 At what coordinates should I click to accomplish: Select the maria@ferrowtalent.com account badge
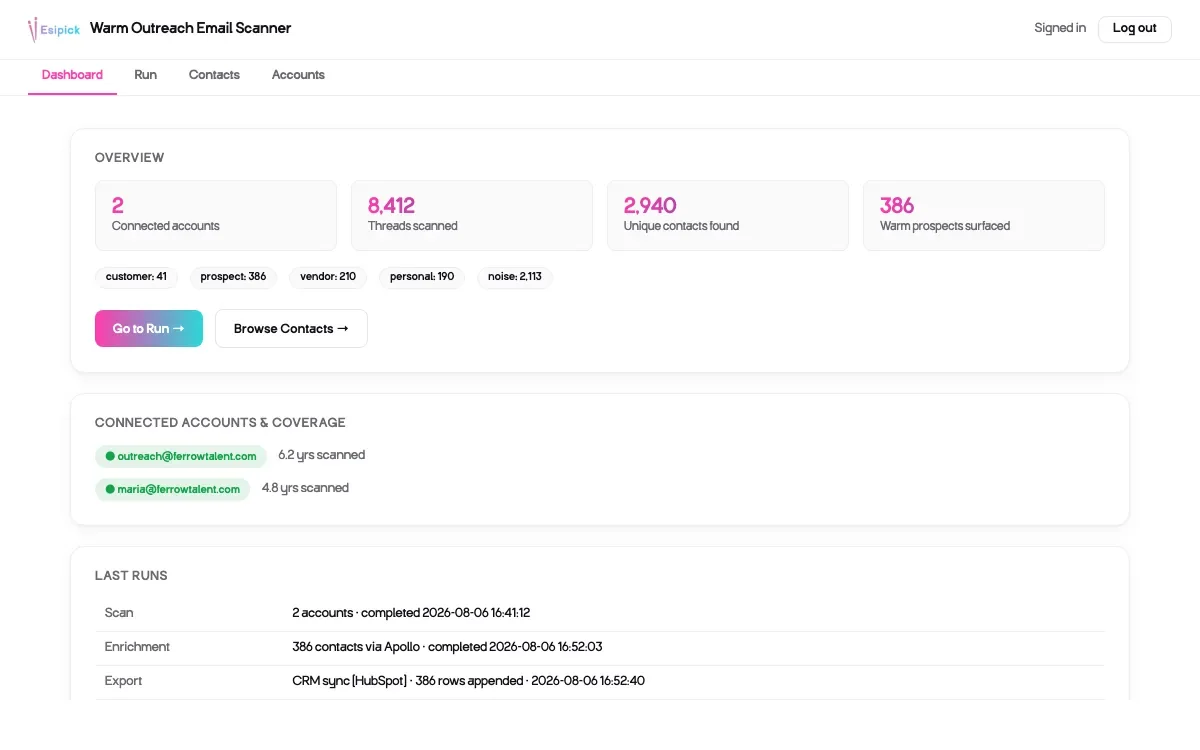coord(173,489)
